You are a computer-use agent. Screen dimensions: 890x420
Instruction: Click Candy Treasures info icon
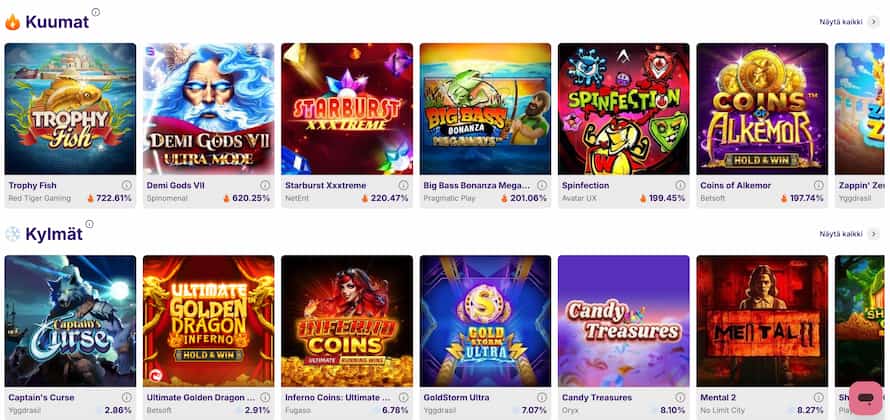click(x=680, y=397)
